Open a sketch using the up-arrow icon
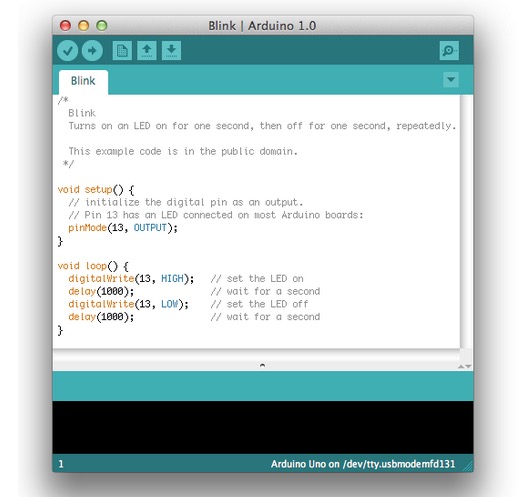 147,51
